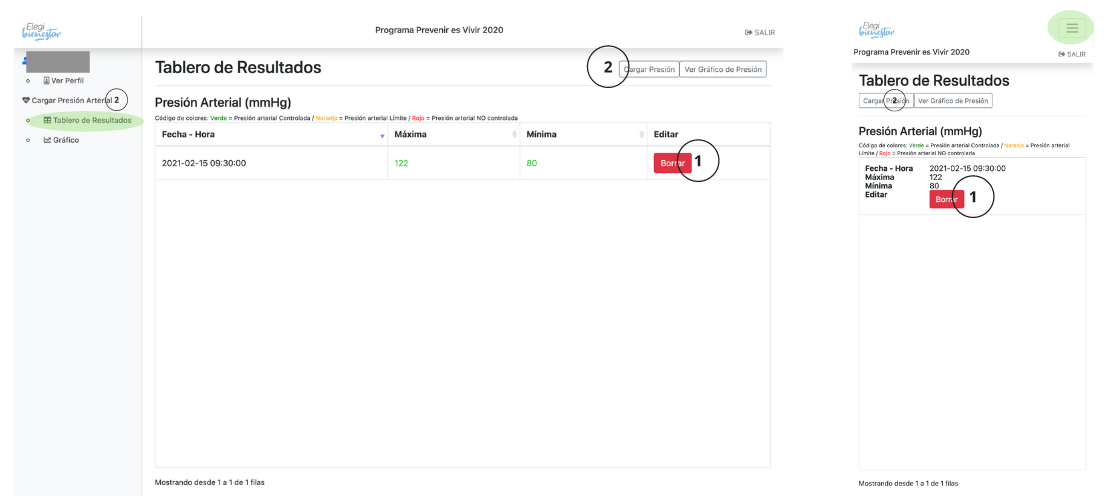Click the sort arrow in Fecha - Hora column

click(x=381, y=135)
